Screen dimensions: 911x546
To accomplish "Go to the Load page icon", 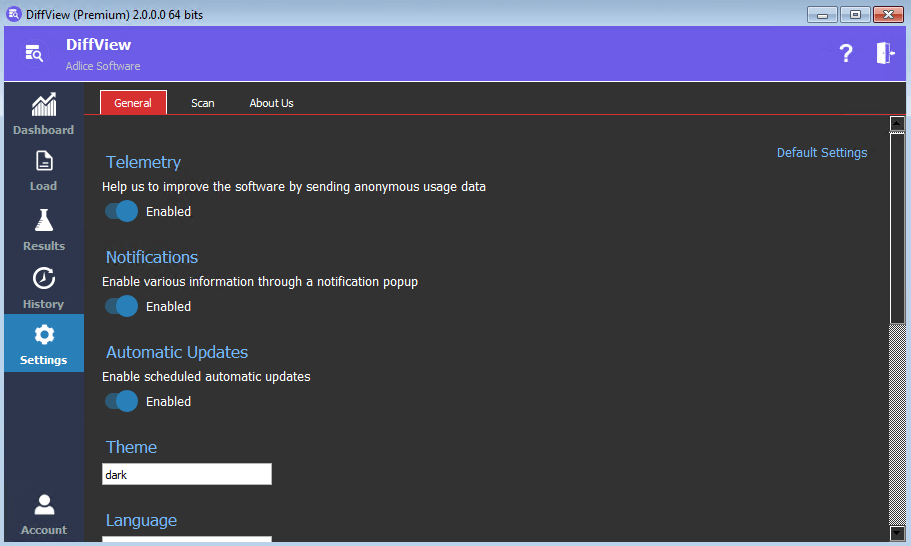I will click(44, 161).
